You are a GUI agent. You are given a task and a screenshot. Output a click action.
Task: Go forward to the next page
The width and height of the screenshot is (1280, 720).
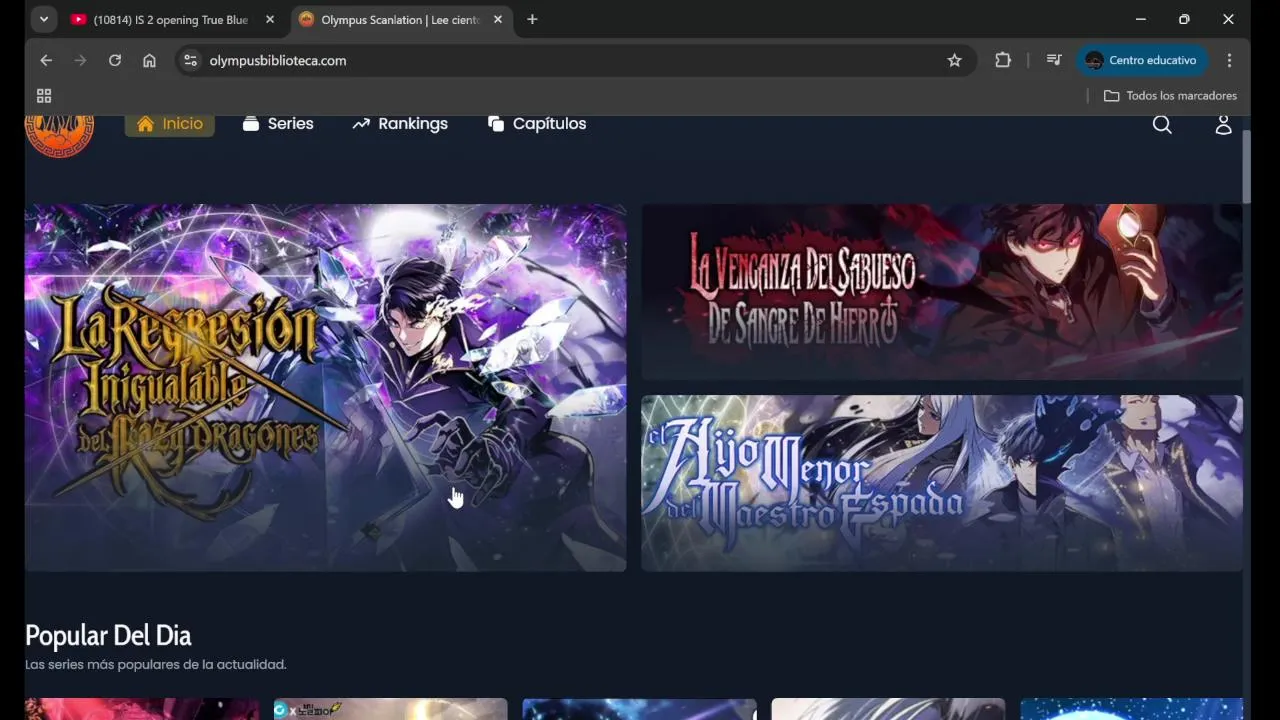(x=80, y=60)
